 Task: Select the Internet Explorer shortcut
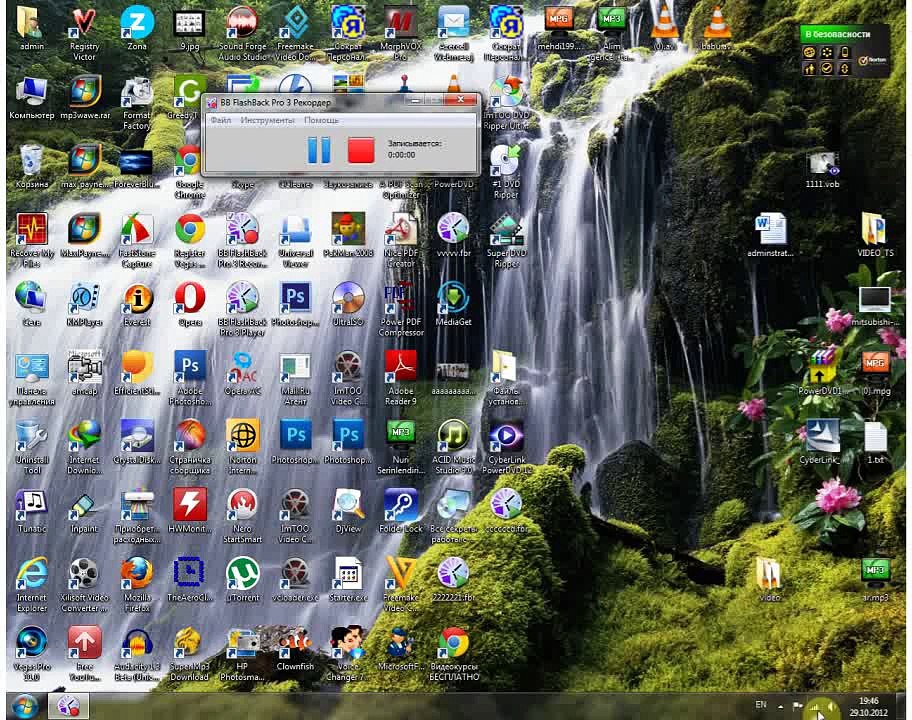pyautogui.click(x=31, y=585)
